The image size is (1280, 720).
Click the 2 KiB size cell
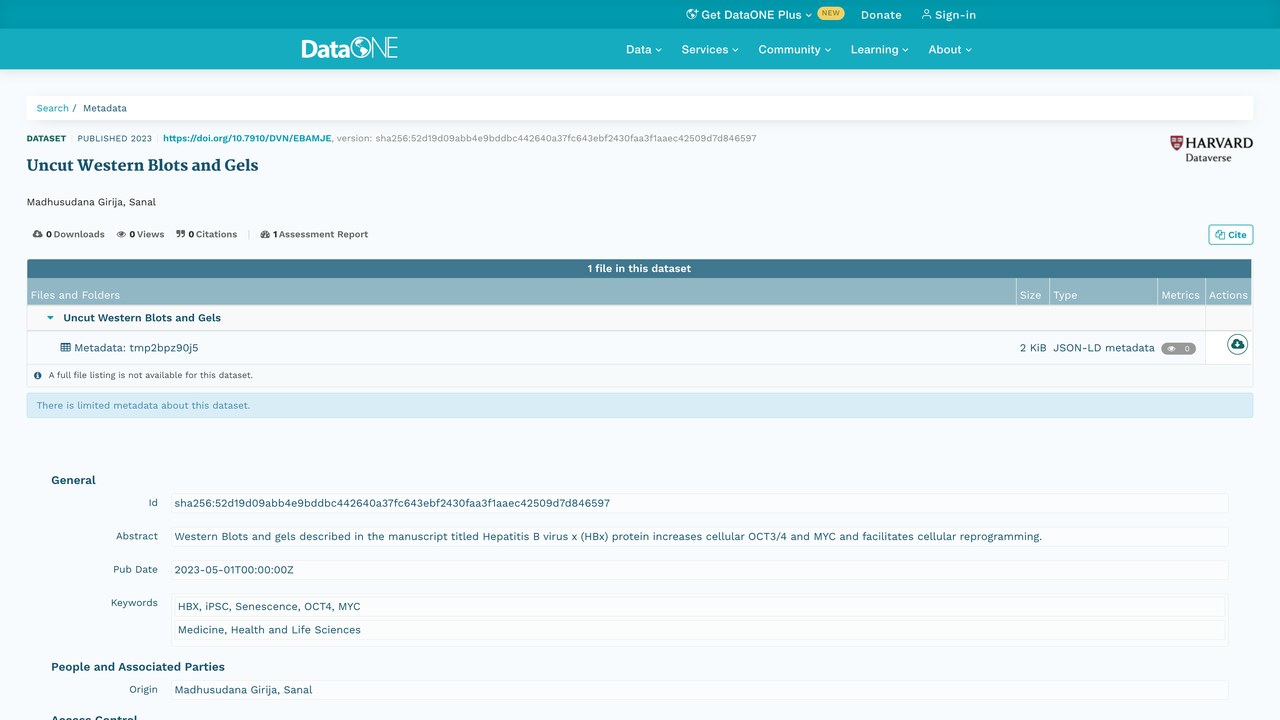click(1033, 348)
